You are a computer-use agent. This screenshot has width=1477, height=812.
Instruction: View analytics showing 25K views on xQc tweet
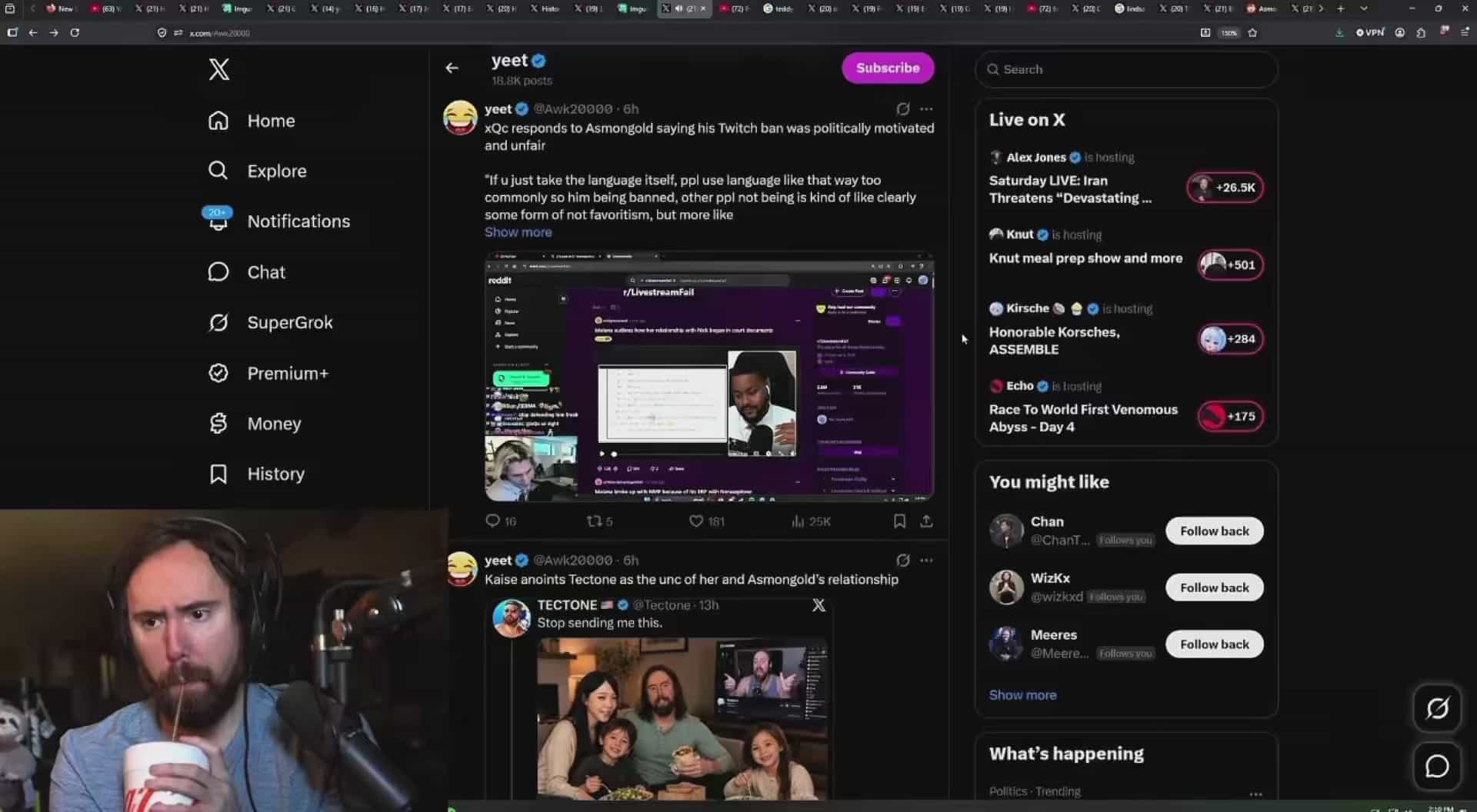point(811,521)
